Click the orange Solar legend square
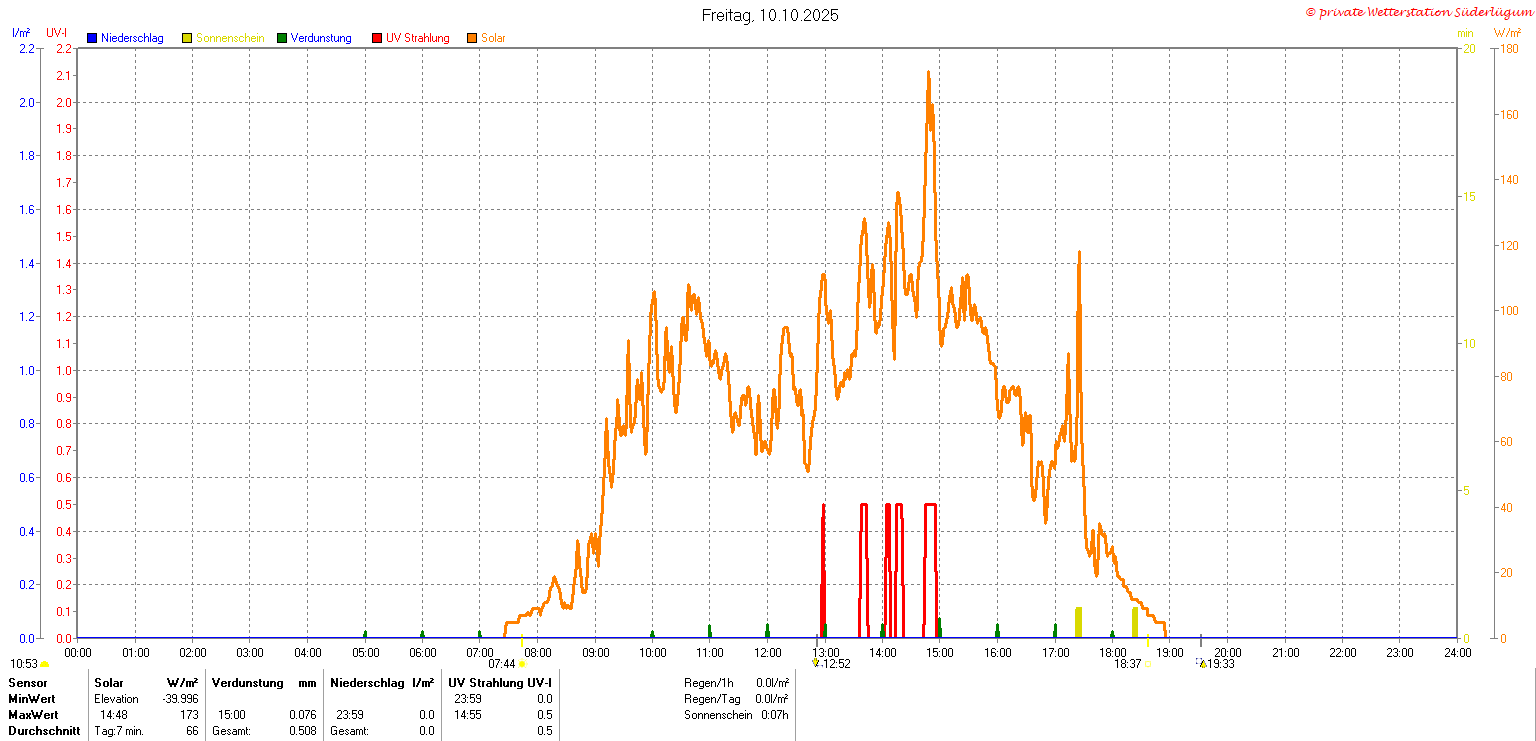The height and width of the screenshot is (741, 1536). [x=472, y=39]
